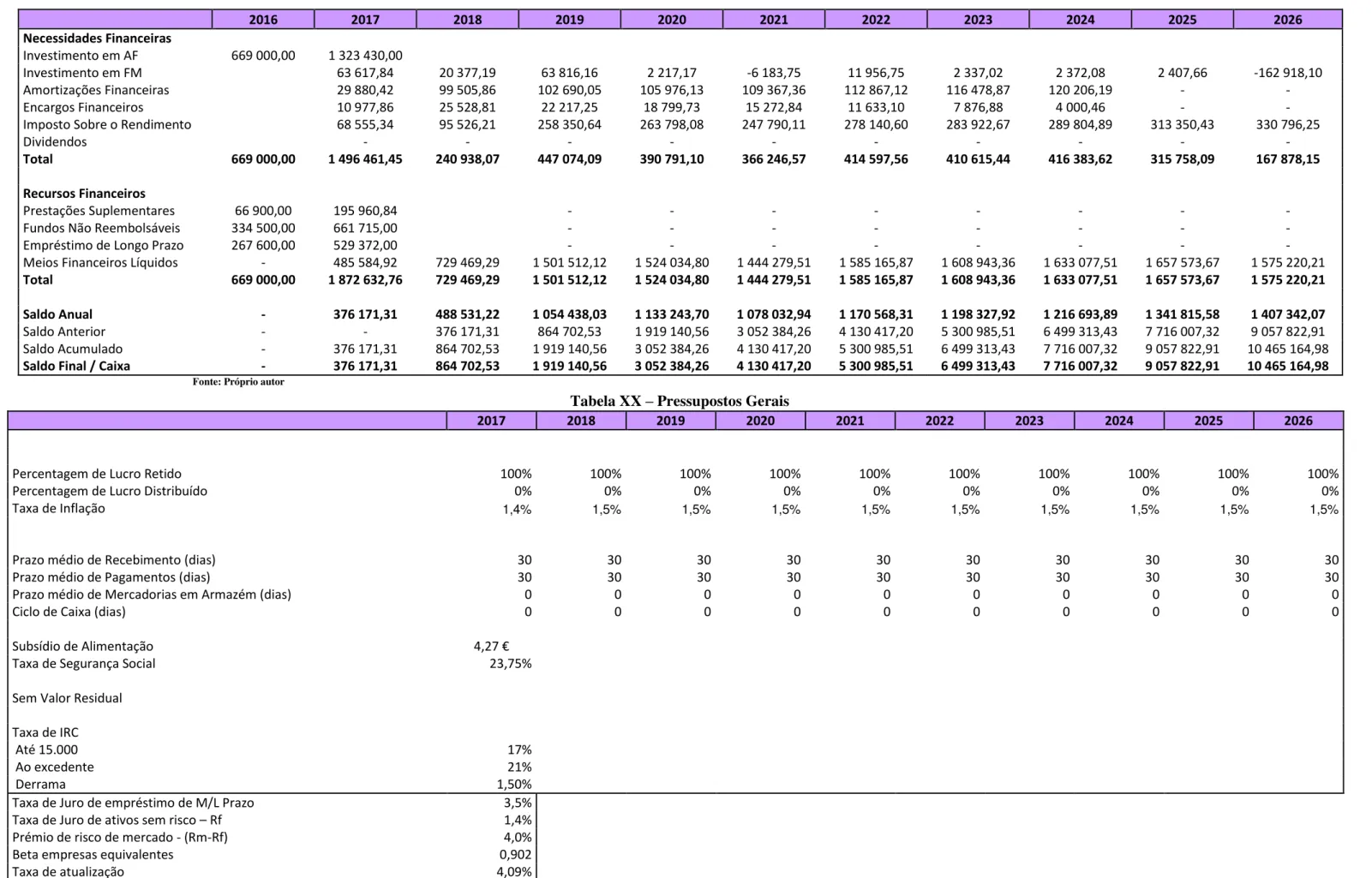Click the Subsídio de Alimentação label

pyautogui.click(x=83, y=646)
